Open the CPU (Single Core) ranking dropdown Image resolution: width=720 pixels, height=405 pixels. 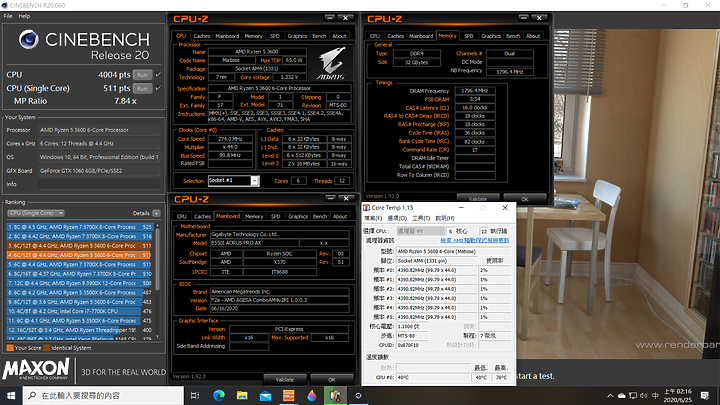pyautogui.click(x=36, y=213)
